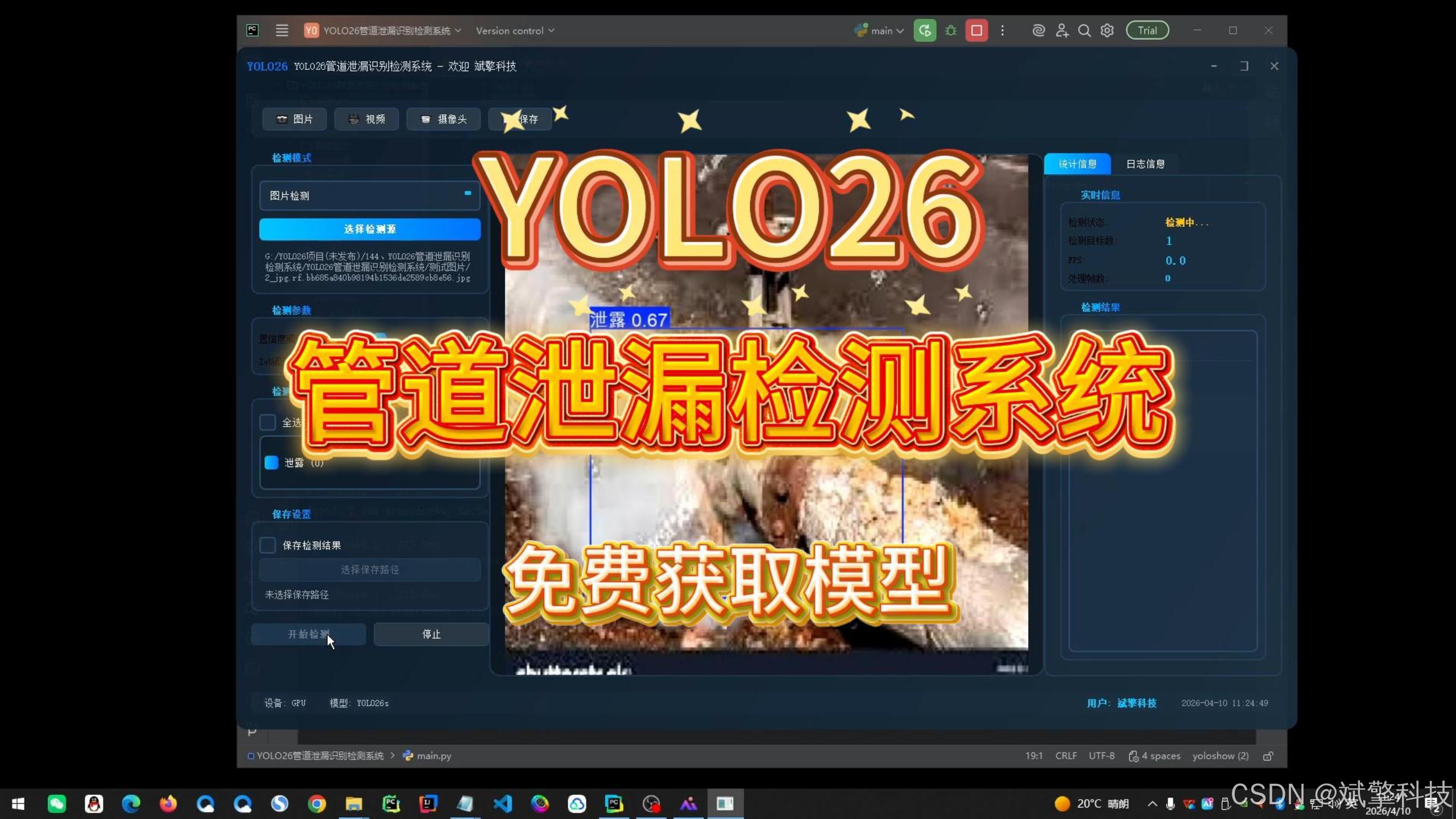Click the Trial license button in PyCharm
The width and height of the screenshot is (1456, 819).
(1147, 31)
